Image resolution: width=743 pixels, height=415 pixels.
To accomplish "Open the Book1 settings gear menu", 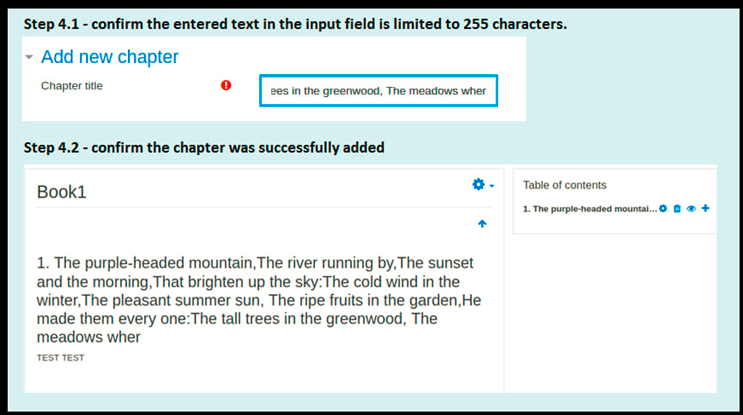I will click(479, 184).
